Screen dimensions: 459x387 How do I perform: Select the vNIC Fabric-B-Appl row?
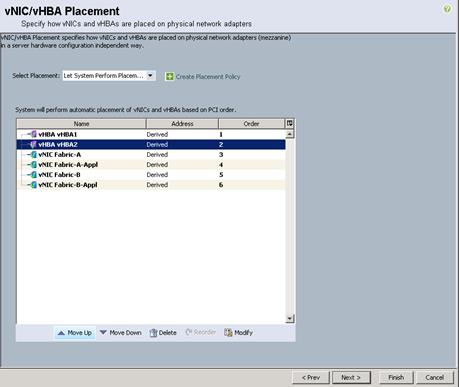[x=151, y=184]
